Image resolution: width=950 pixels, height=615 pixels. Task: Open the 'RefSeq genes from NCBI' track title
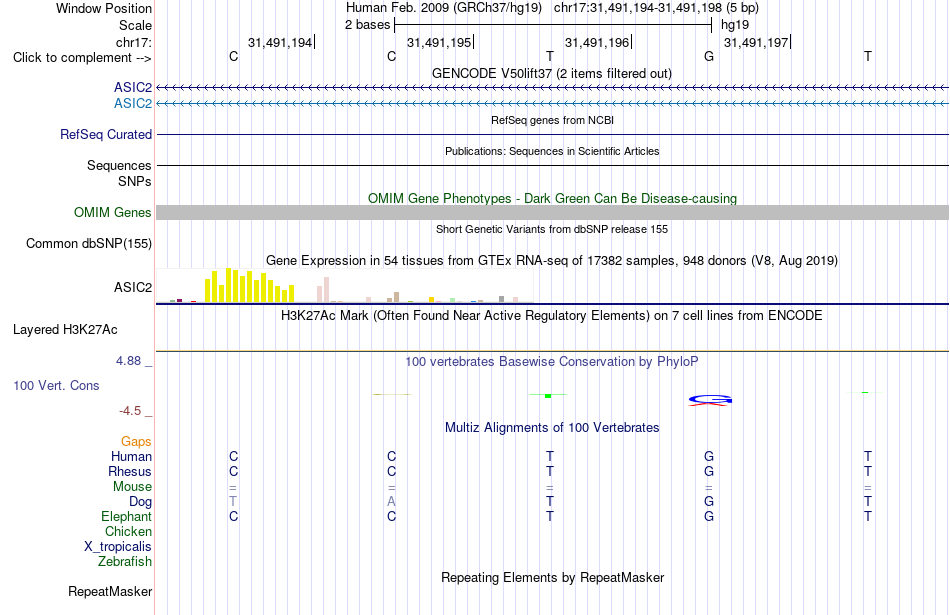coord(552,120)
